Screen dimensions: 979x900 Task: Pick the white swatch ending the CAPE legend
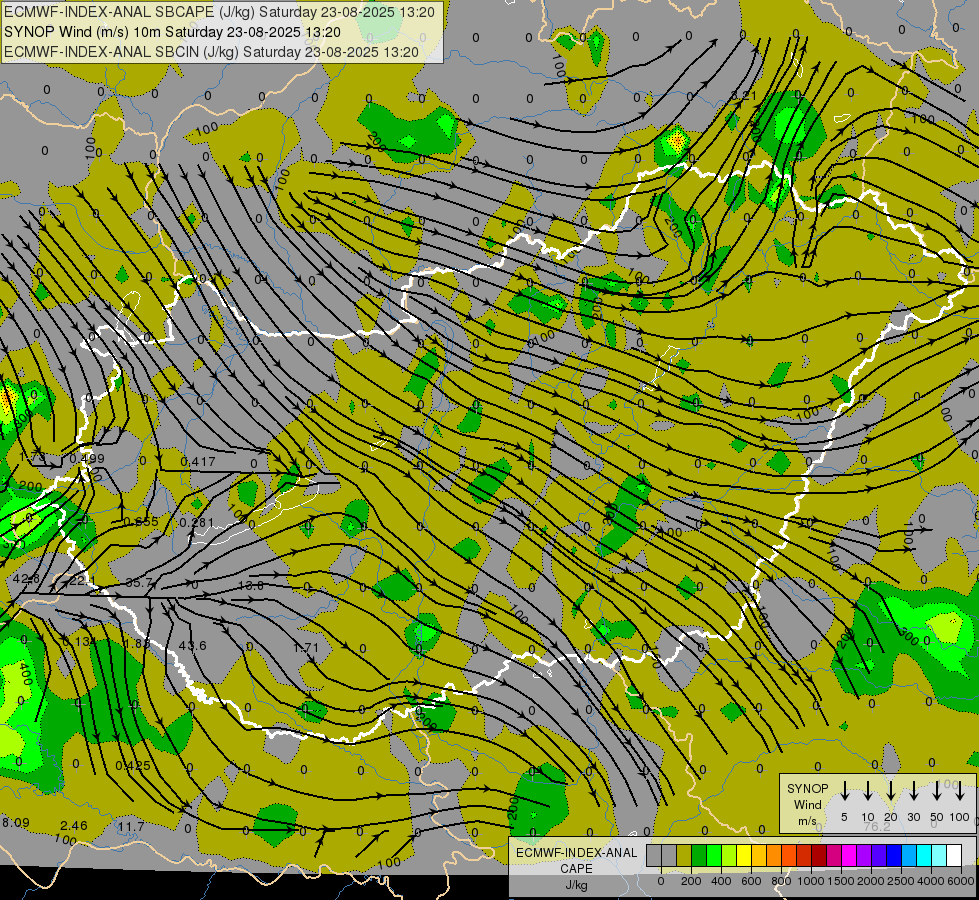[x=955, y=856]
